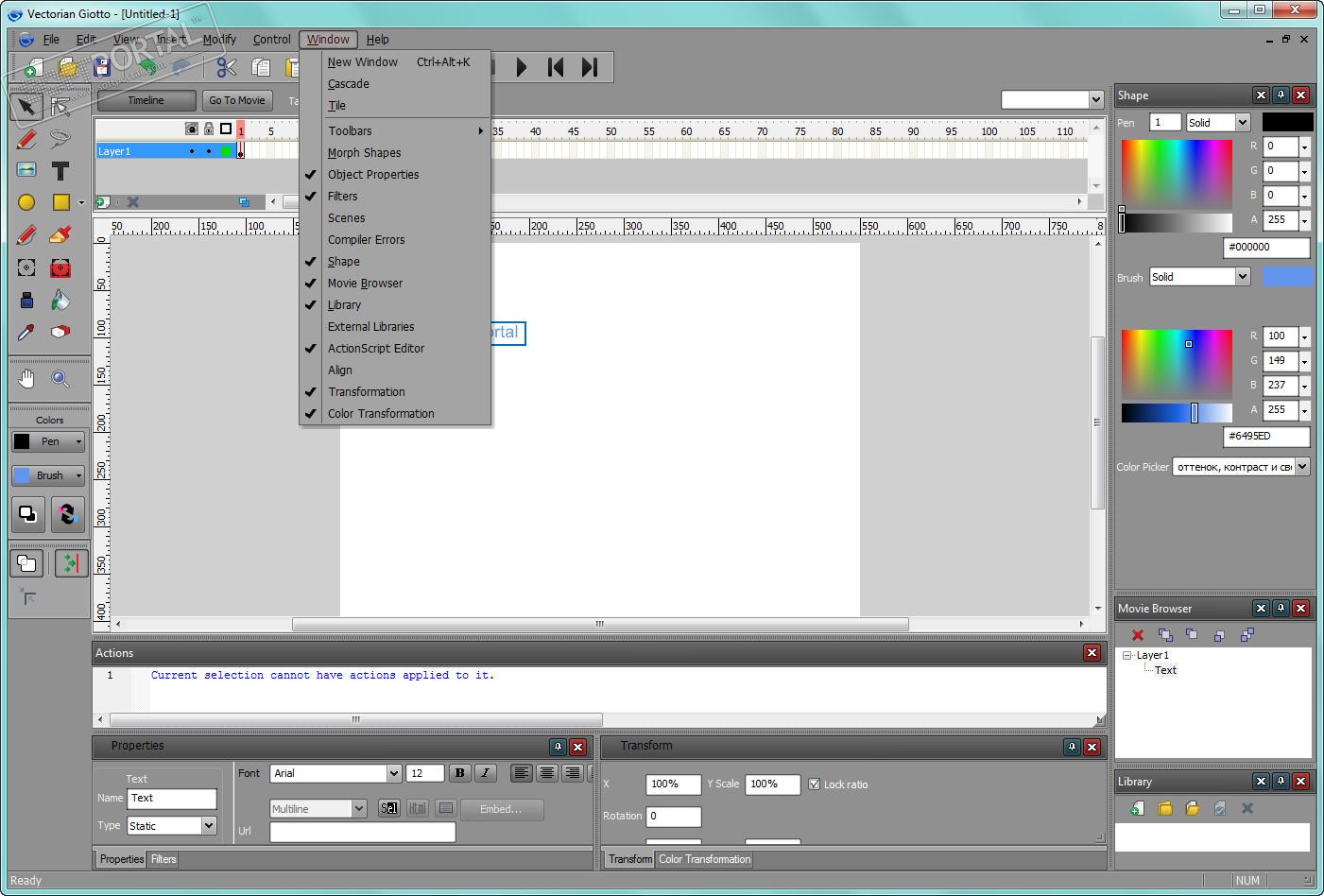The image size is (1324, 896).
Task: Choose the yellow Rectangle shape tool
Action: pos(60,202)
